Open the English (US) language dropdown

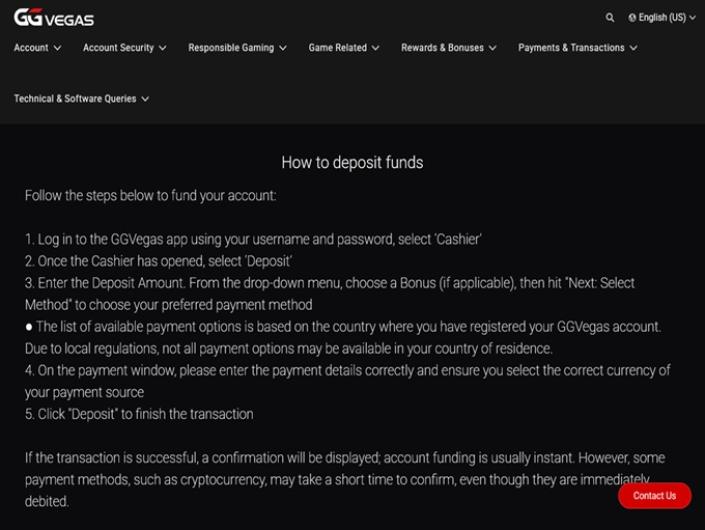(x=662, y=18)
